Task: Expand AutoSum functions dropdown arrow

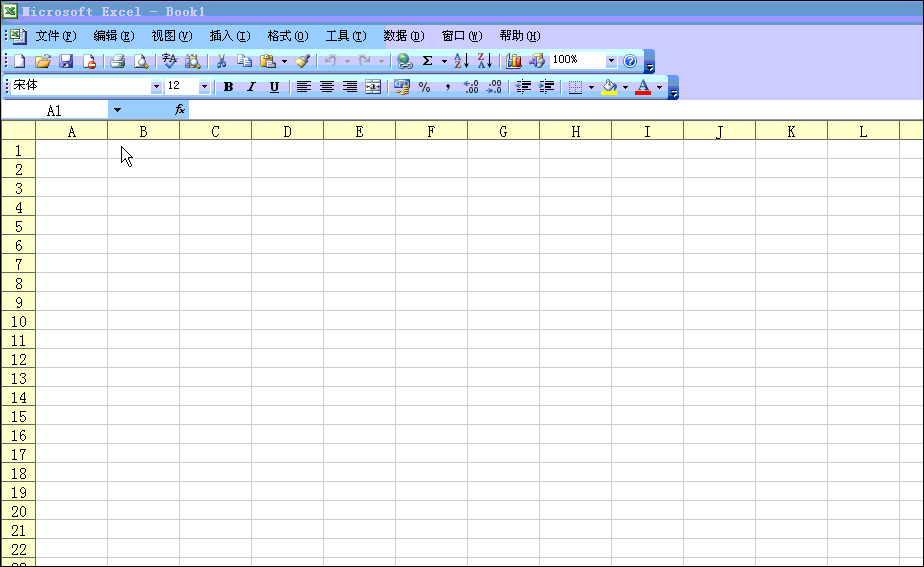Action: (444, 61)
